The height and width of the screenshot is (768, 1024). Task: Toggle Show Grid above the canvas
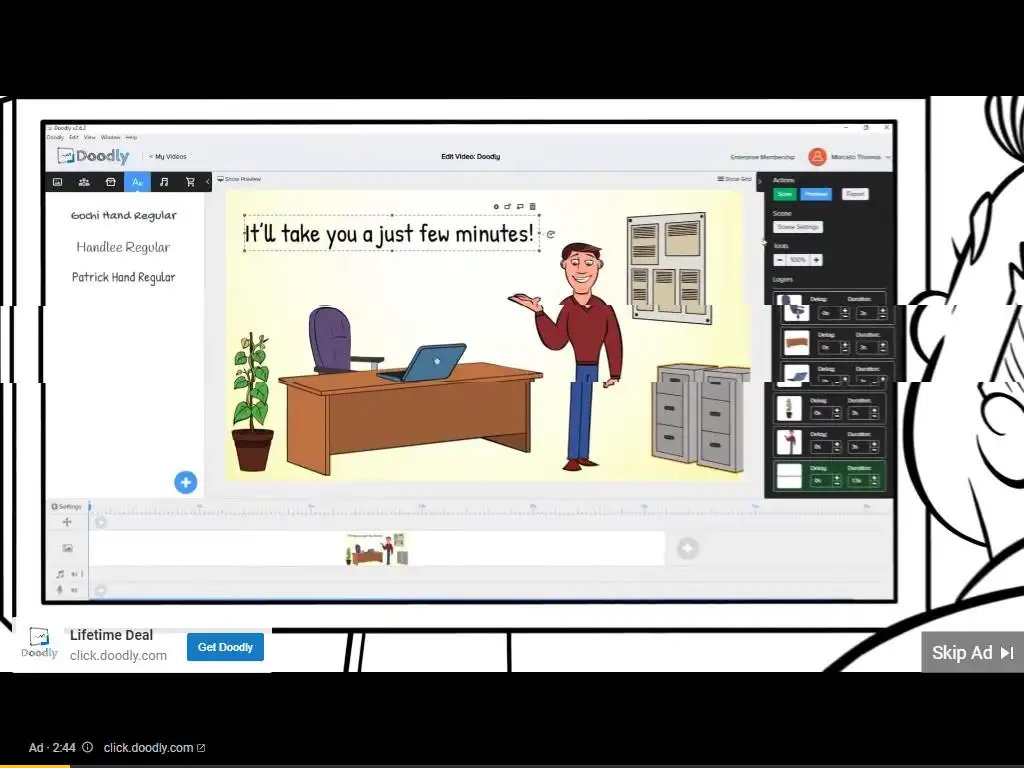pos(735,179)
